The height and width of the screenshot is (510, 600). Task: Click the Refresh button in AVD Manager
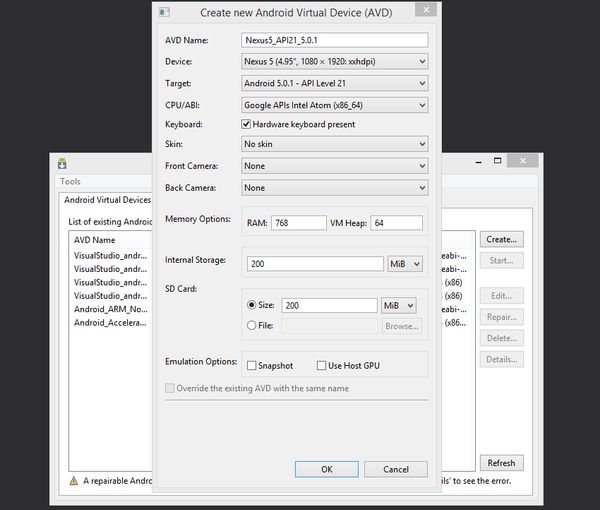tap(502, 463)
